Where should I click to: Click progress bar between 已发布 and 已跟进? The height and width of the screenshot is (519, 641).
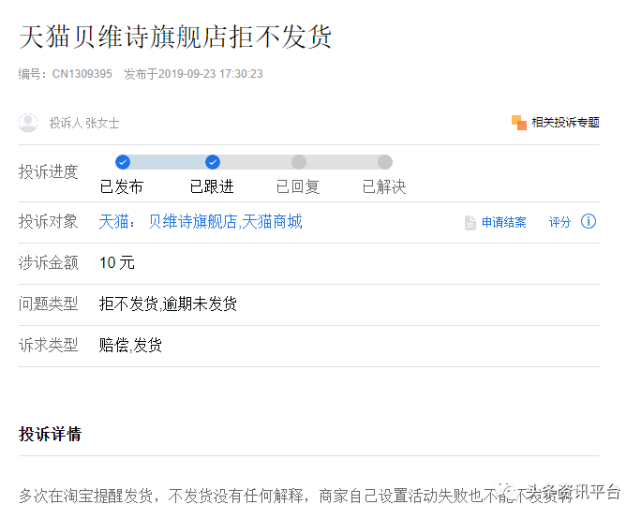click(x=167, y=162)
